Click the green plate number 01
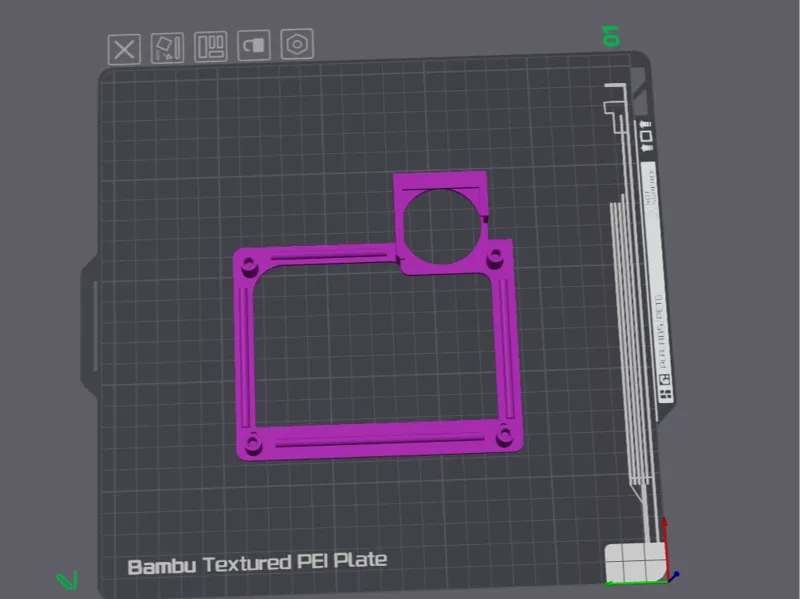This screenshot has height=599, width=800. click(x=611, y=36)
